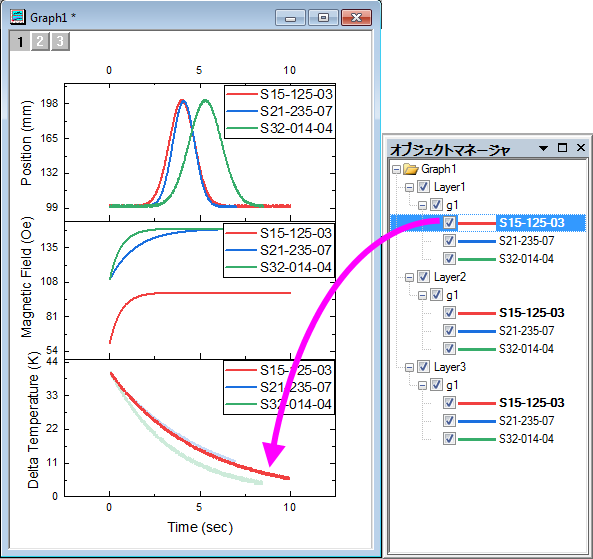Uncheck S21-235-07 plot in Layer2

(449, 331)
